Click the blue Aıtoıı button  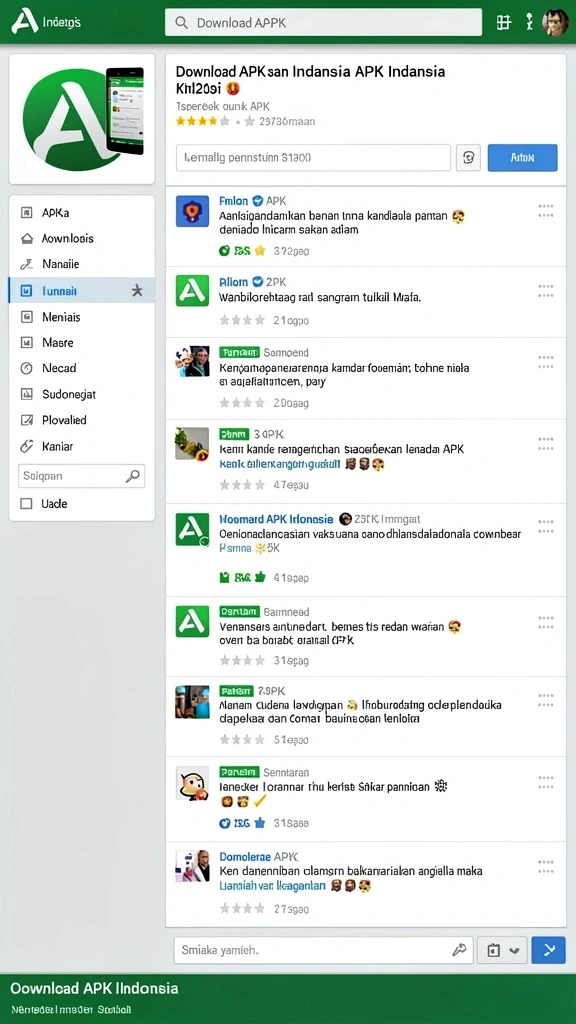pos(522,157)
